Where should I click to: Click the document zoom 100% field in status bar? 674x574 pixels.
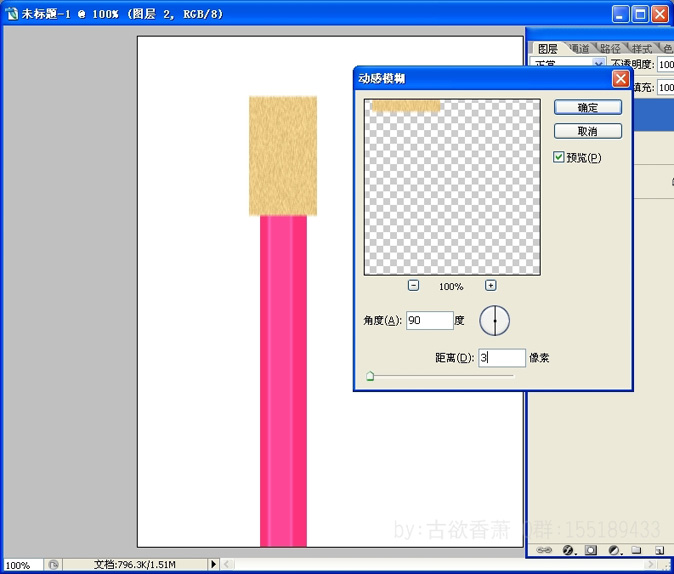(23, 565)
